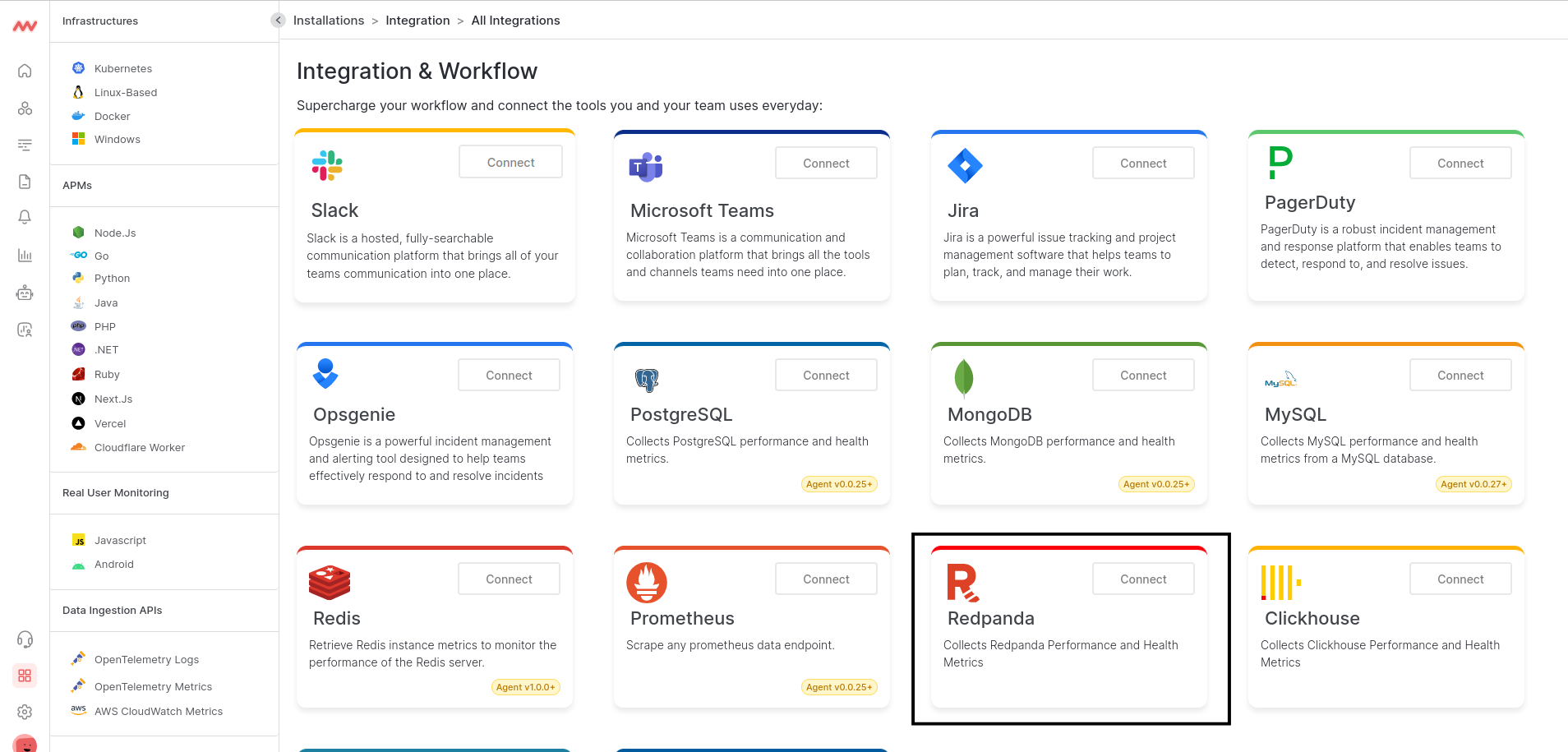Open Ruby APM setup
The image size is (1568, 752).
[107, 374]
